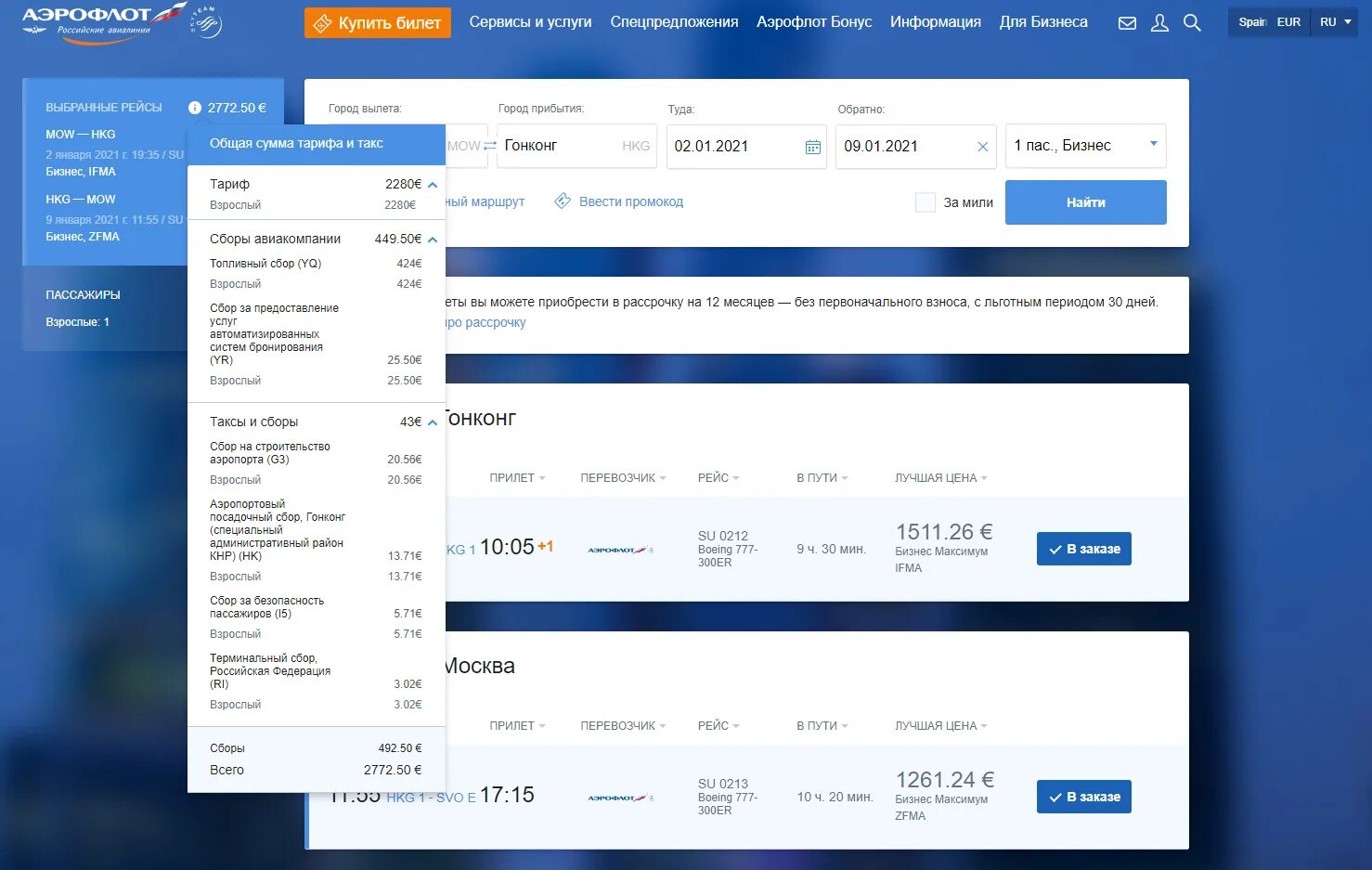Open the user profile icon
1372x870 pixels.
tap(1159, 23)
